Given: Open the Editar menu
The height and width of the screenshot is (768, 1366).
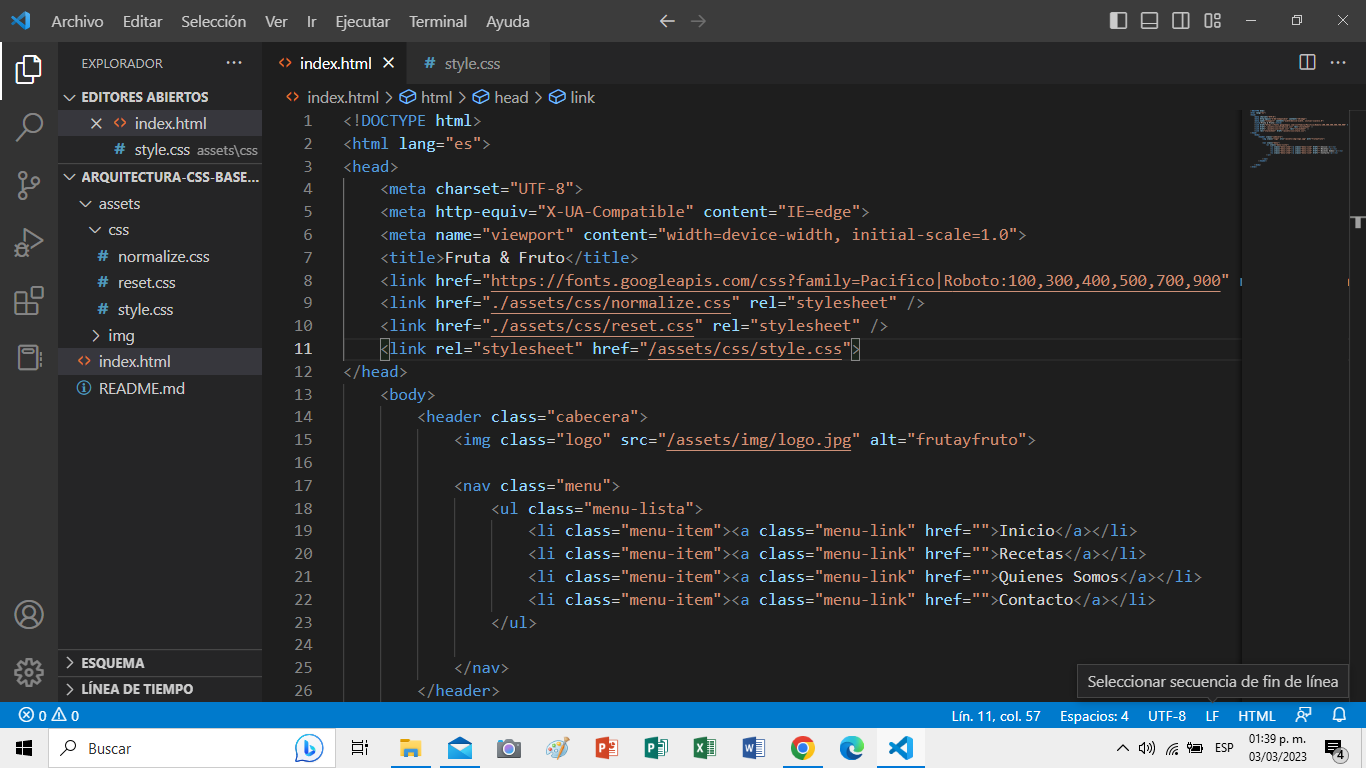Looking at the screenshot, I should coord(142,21).
